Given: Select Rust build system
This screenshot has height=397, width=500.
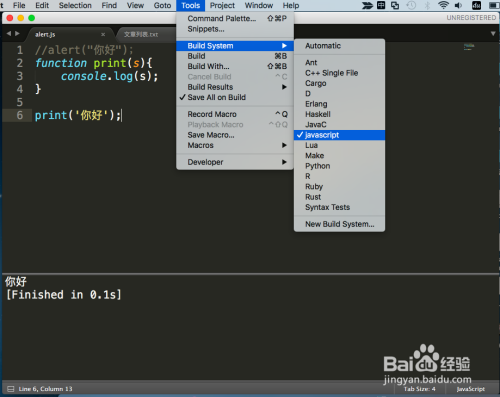Looking at the screenshot, I should pyautogui.click(x=339, y=197).
